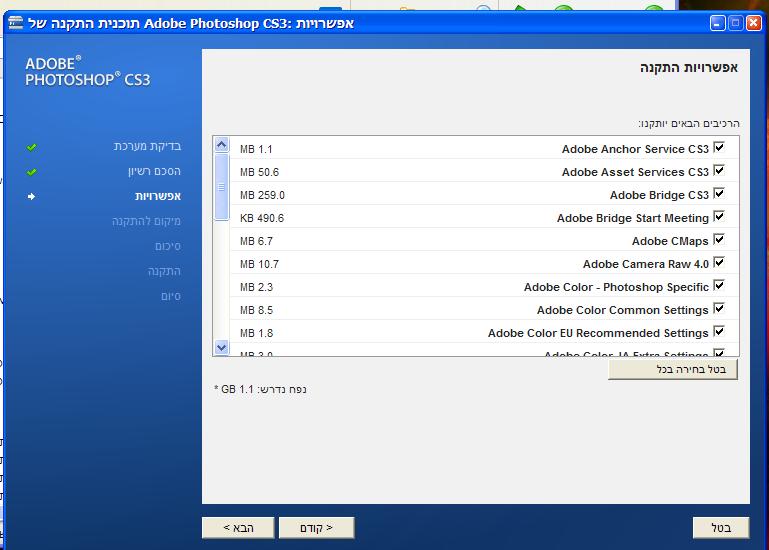The height and width of the screenshot is (550, 769).
Task: Click the 'KB 490.6' size value
Action: [262, 218]
